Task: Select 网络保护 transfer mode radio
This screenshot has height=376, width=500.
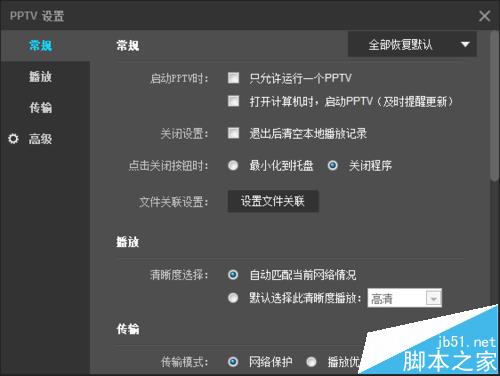Action: click(233, 362)
